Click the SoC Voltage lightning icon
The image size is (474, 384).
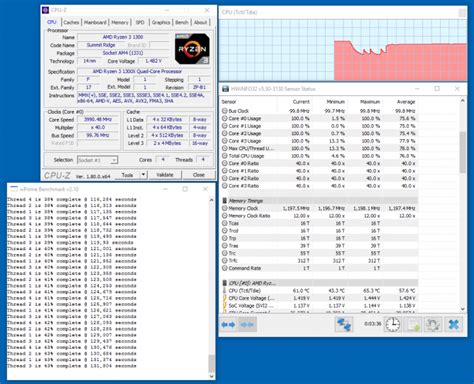pos(225,306)
